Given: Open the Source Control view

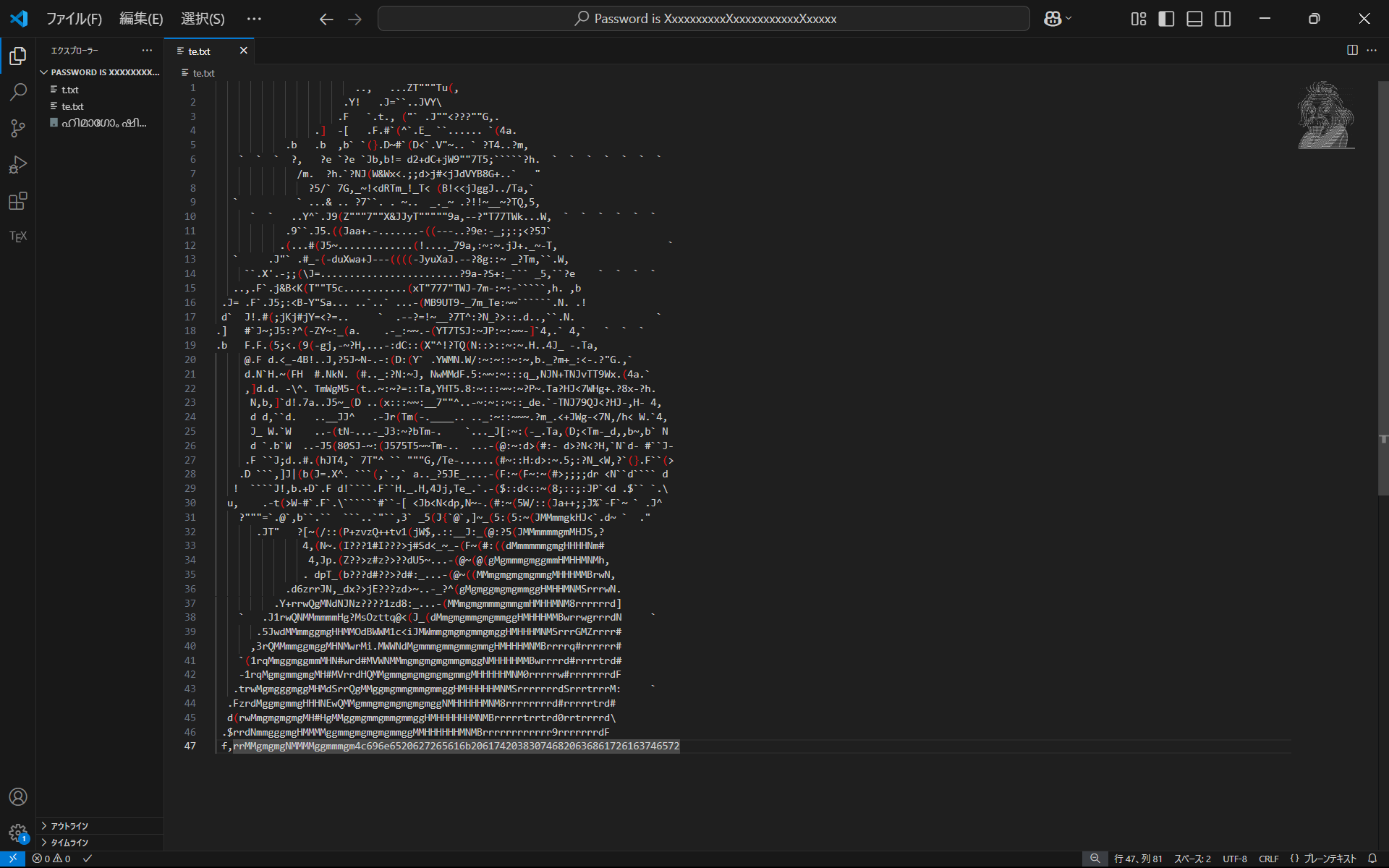Looking at the screenshot, I should tap(18, 128).
